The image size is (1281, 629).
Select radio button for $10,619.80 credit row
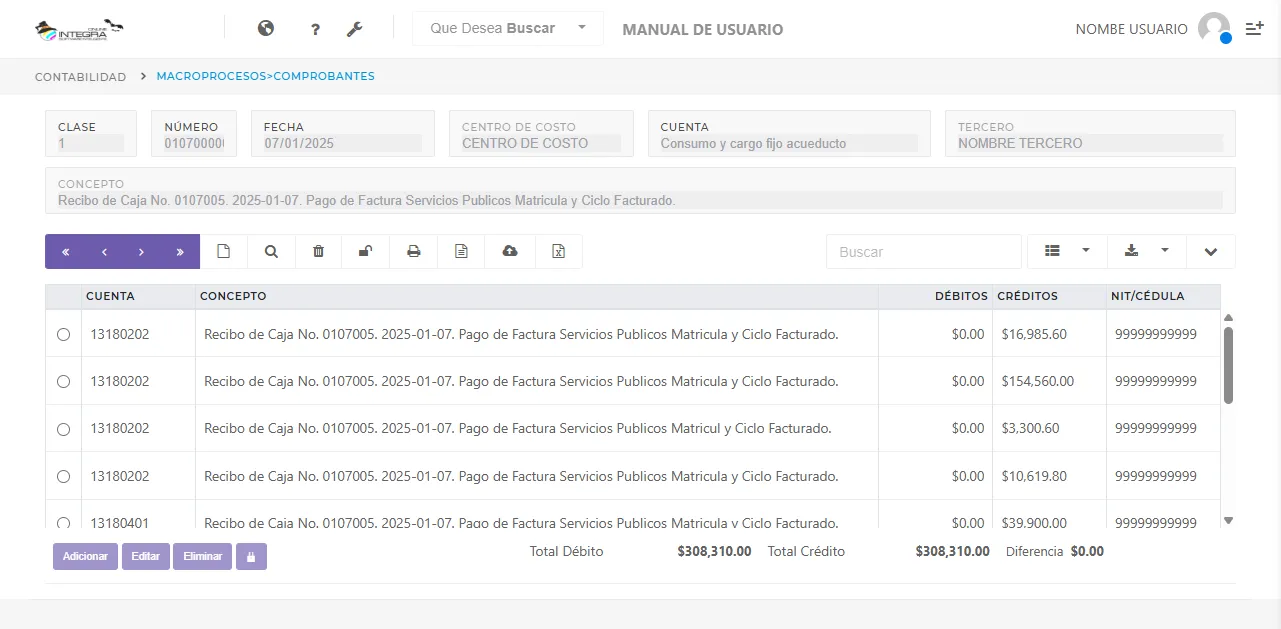tap(64, 476)
